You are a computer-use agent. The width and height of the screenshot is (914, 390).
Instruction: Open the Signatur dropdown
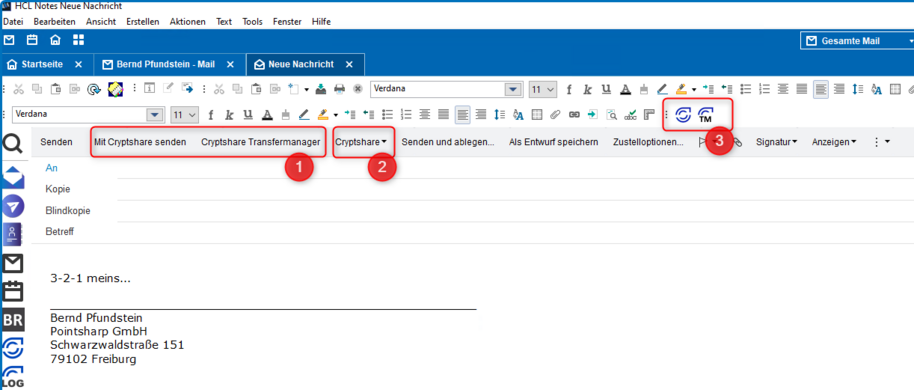tap(776, 142)
